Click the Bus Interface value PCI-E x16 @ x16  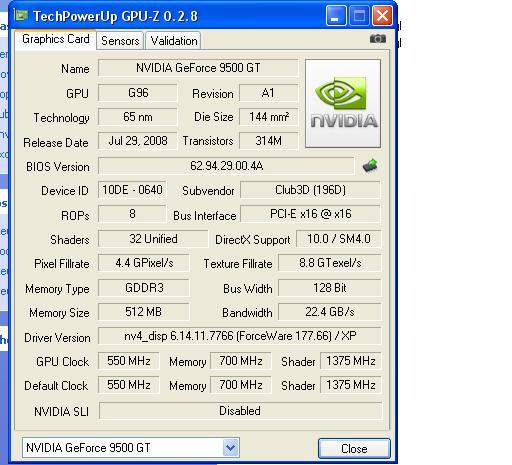[310, 214]
